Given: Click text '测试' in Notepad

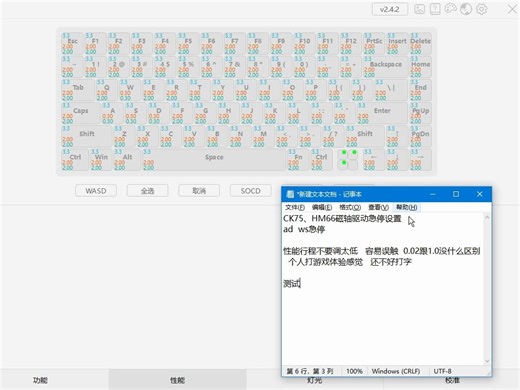Looking at the screenshot, I should coord(292,284).
